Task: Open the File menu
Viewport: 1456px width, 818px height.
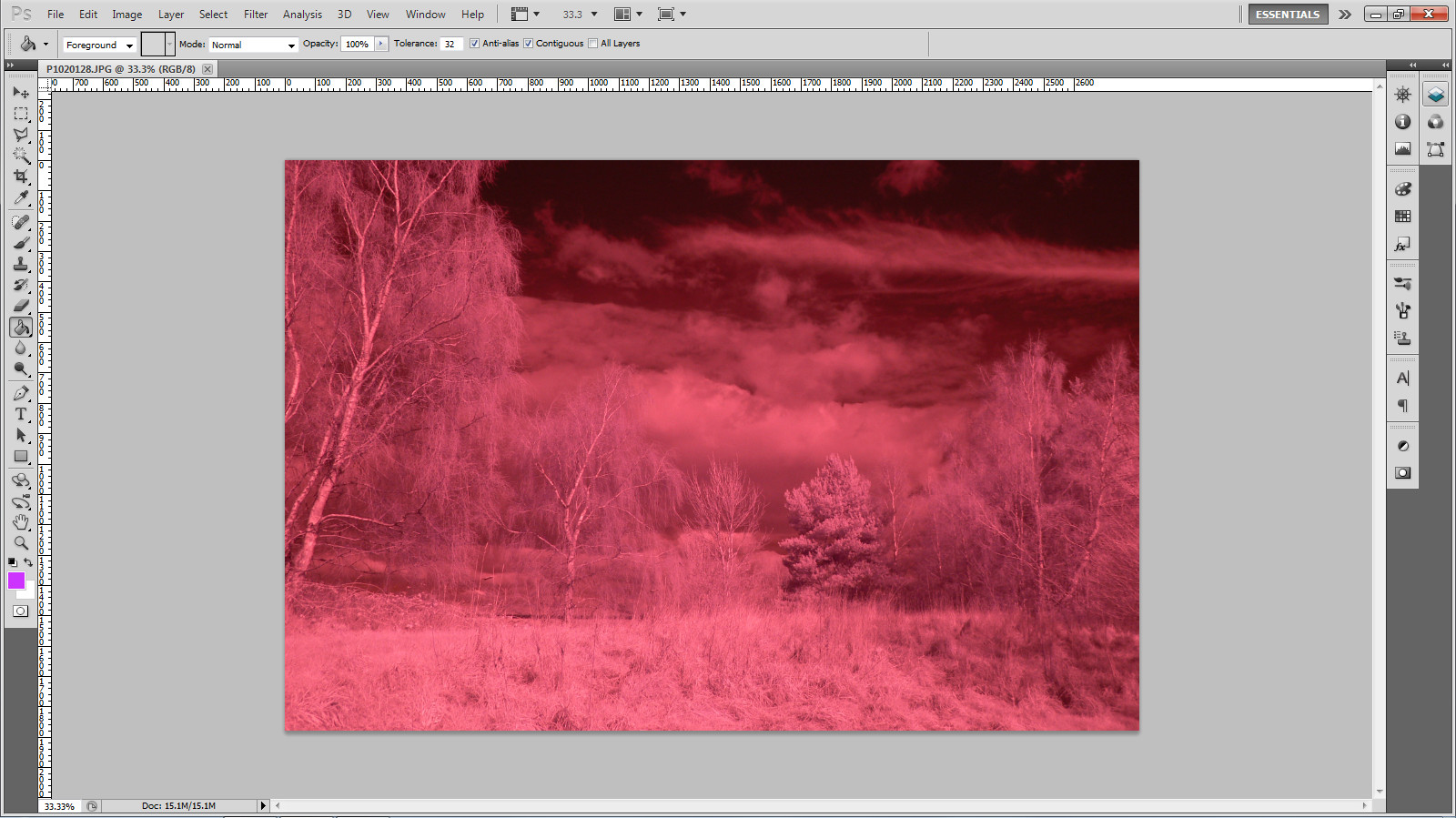Action: [56, 15]
